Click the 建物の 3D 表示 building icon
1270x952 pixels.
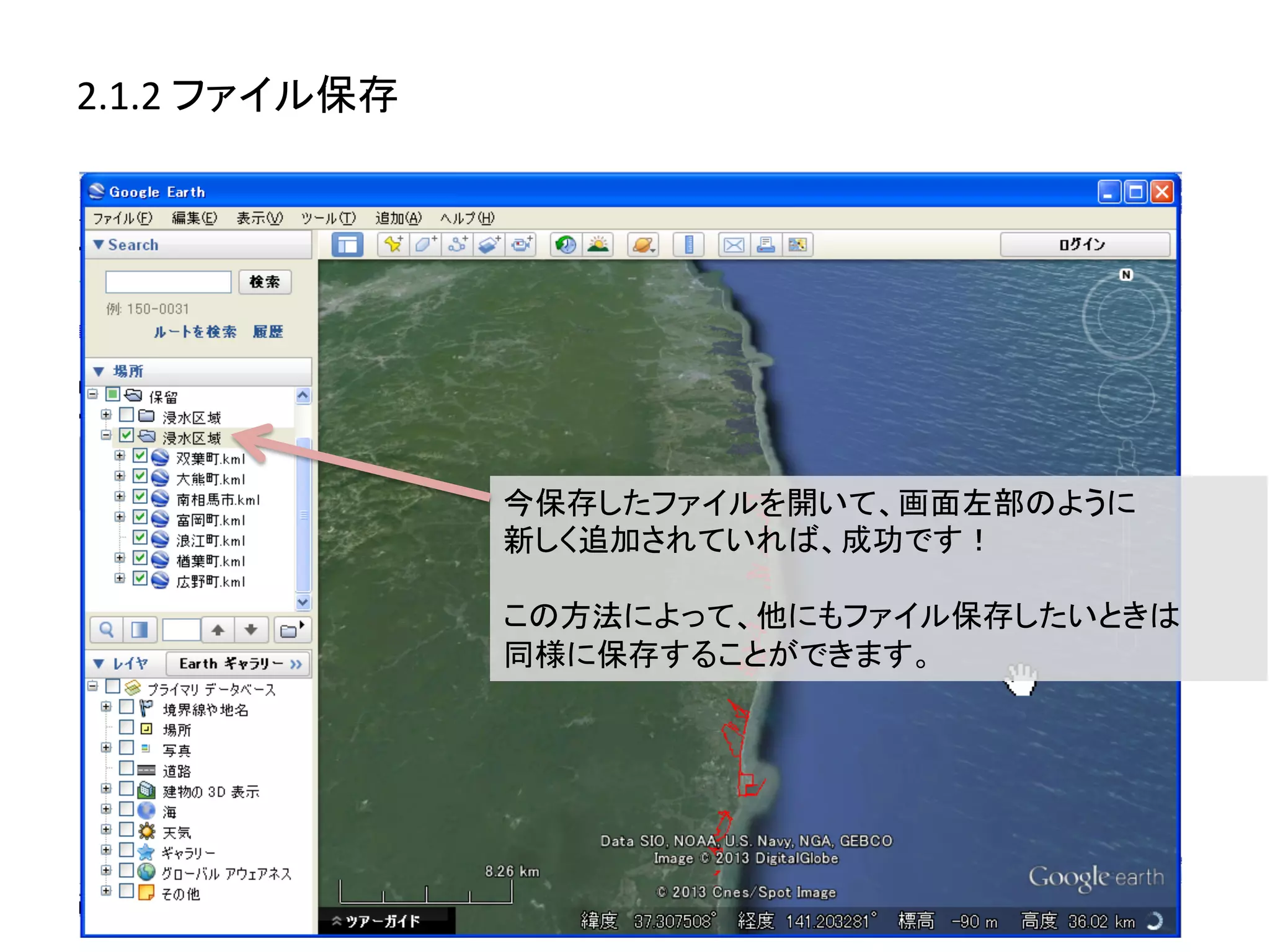pos(146,790)
